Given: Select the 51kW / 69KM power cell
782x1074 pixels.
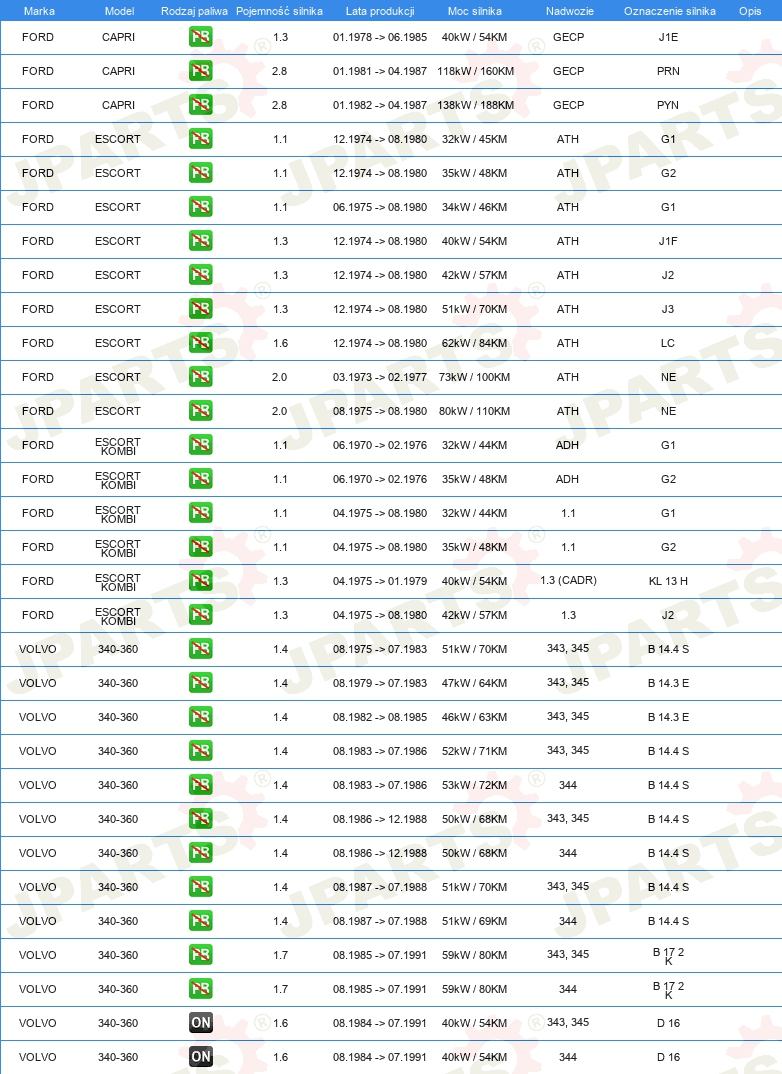Looking at the screenshot, I should (475, 921).
